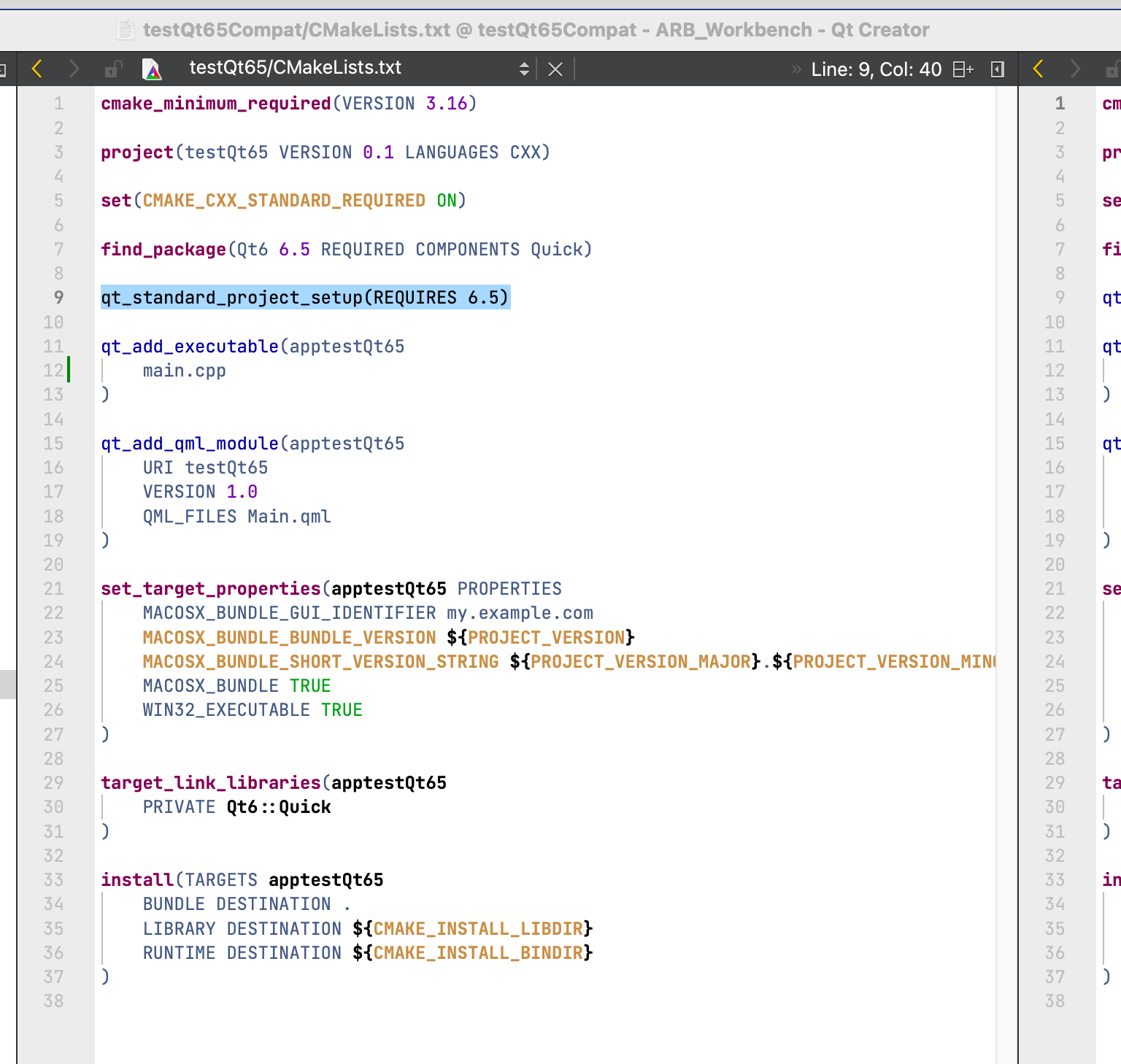Click the right pane's forward navigation arrow
This screenshot has width=1121, height=1064.
click(1074, 69)
